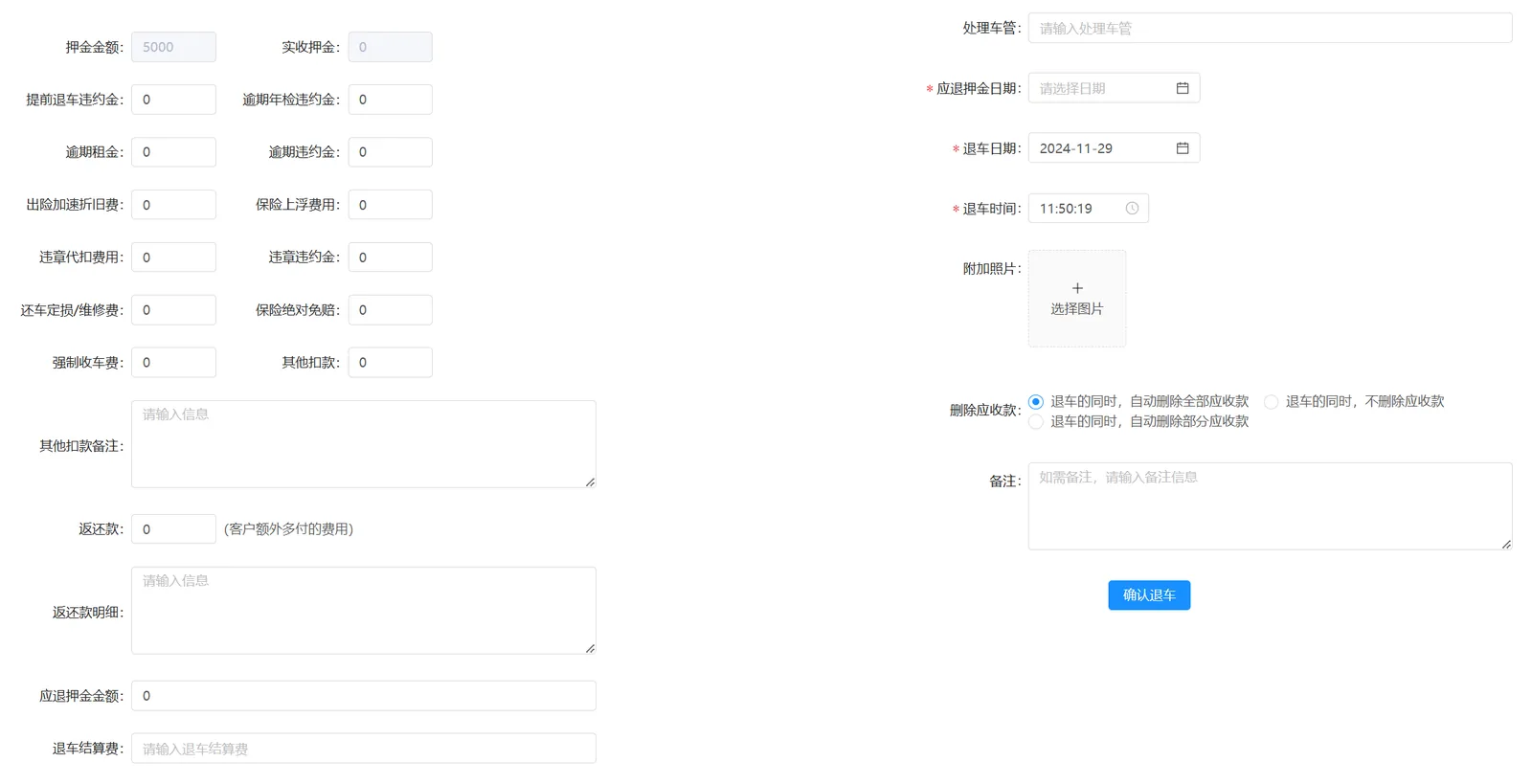Click the 返还款 input
This screenshot has width=1532, height=784.
[x=173, y=529]
